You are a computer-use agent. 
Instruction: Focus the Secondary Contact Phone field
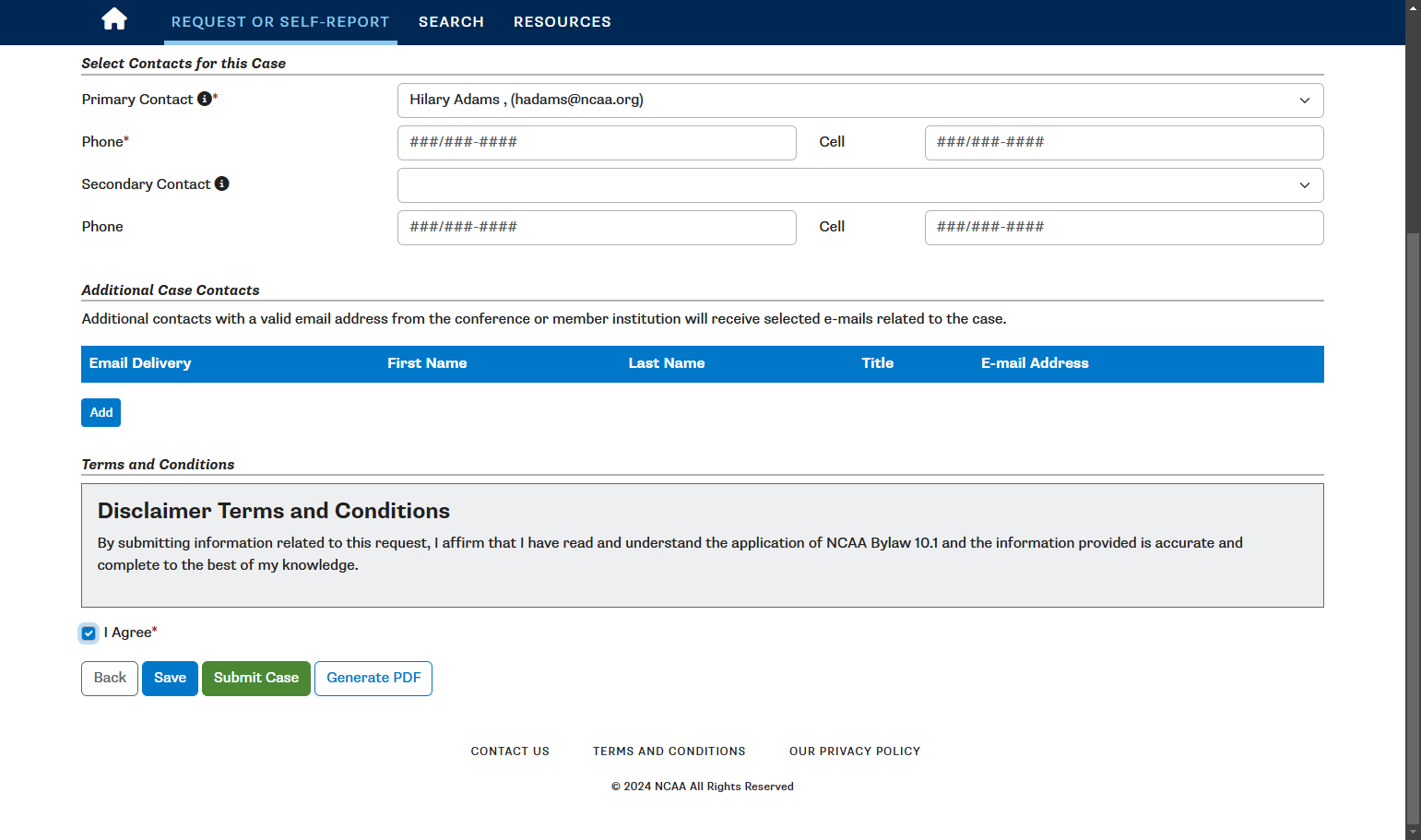(597, 228)
